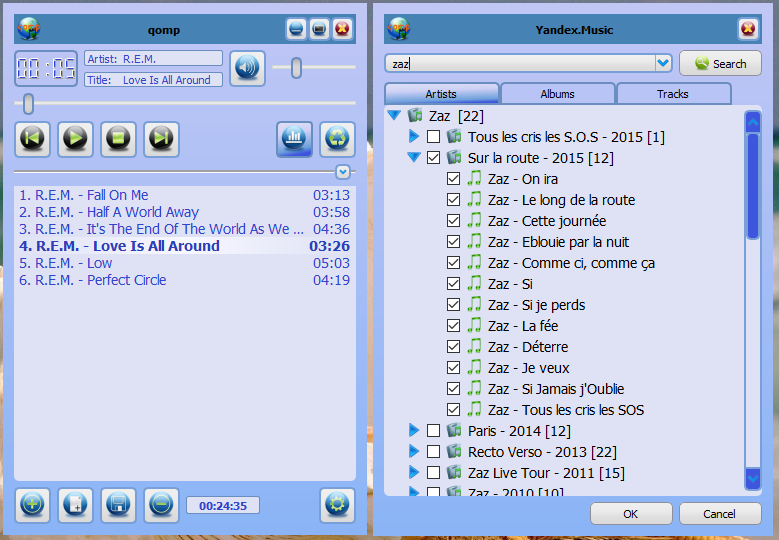Switch to the Artists tab

click(441, 94)
